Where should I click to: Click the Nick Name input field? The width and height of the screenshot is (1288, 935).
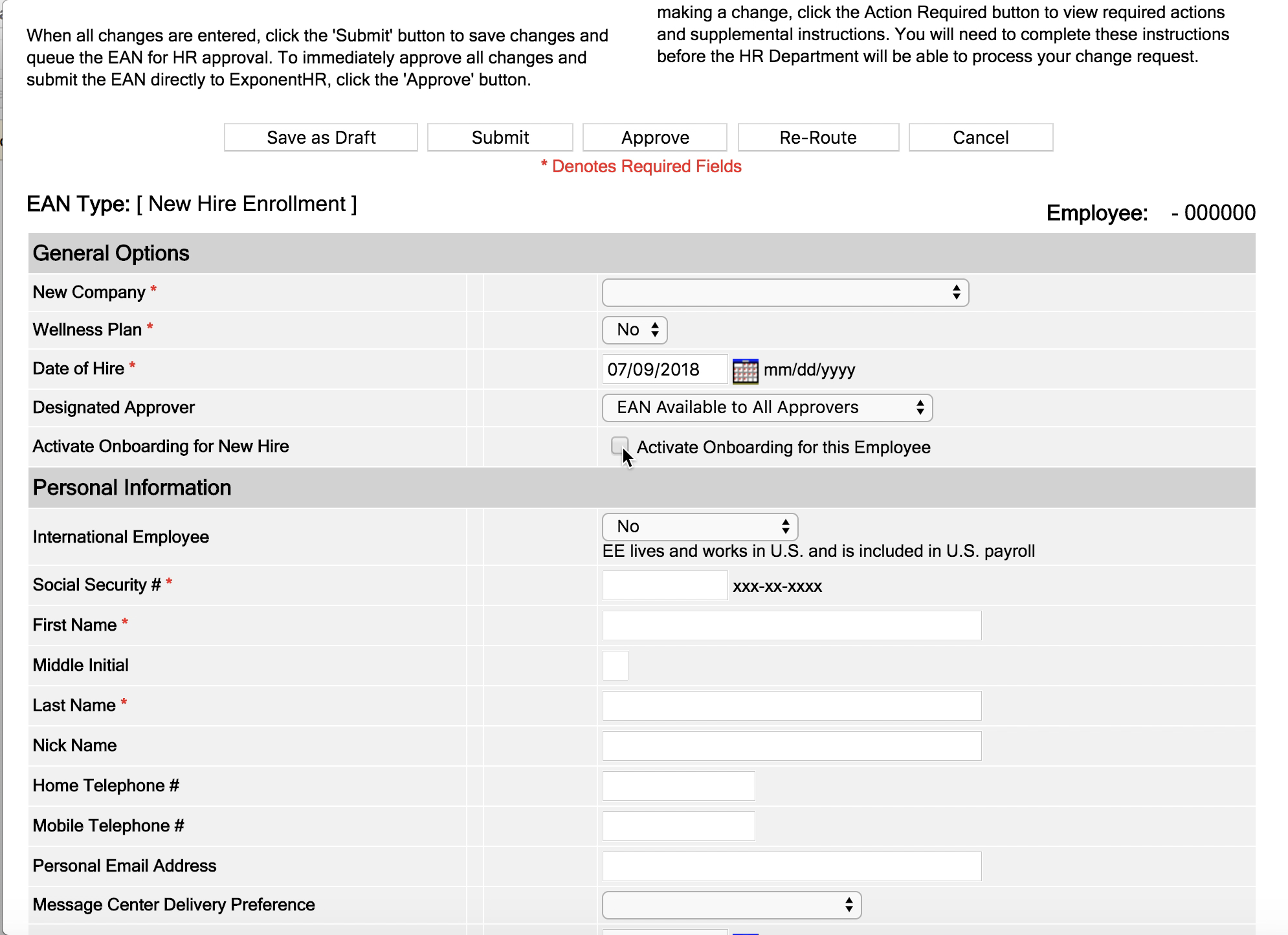point(791,746)
